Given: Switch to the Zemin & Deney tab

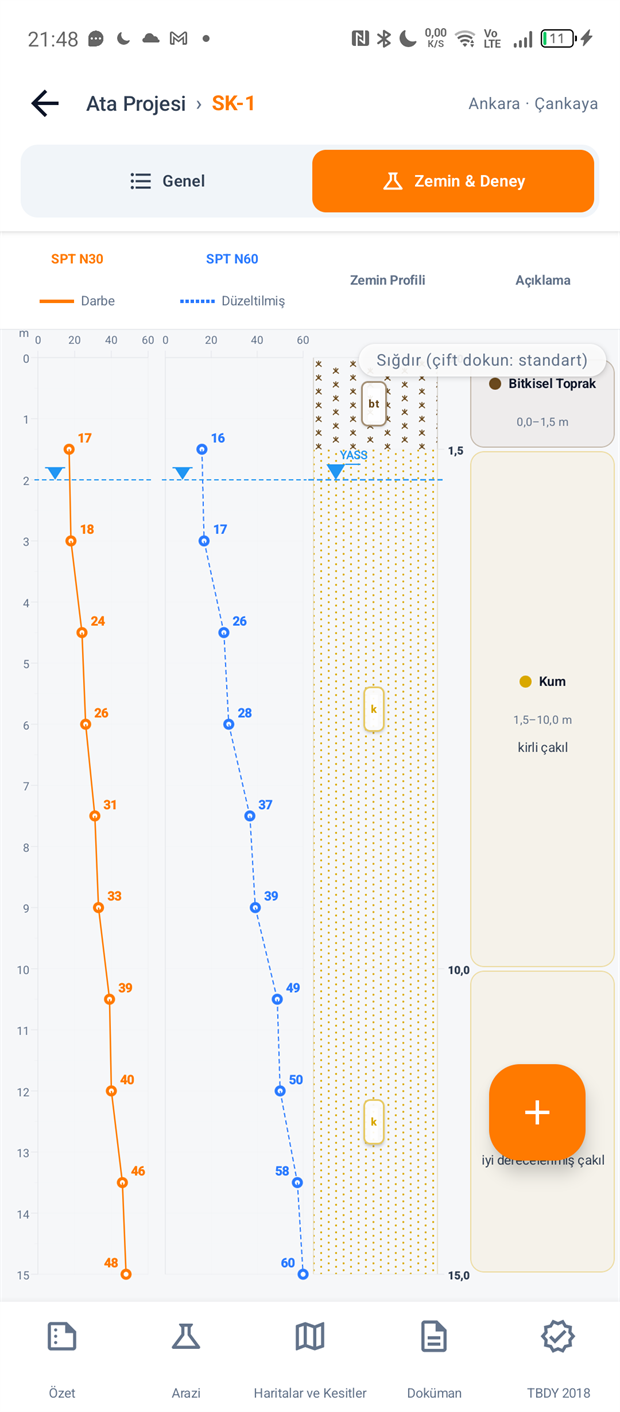Looking at the screenshot, I should (x=453, y=181).
